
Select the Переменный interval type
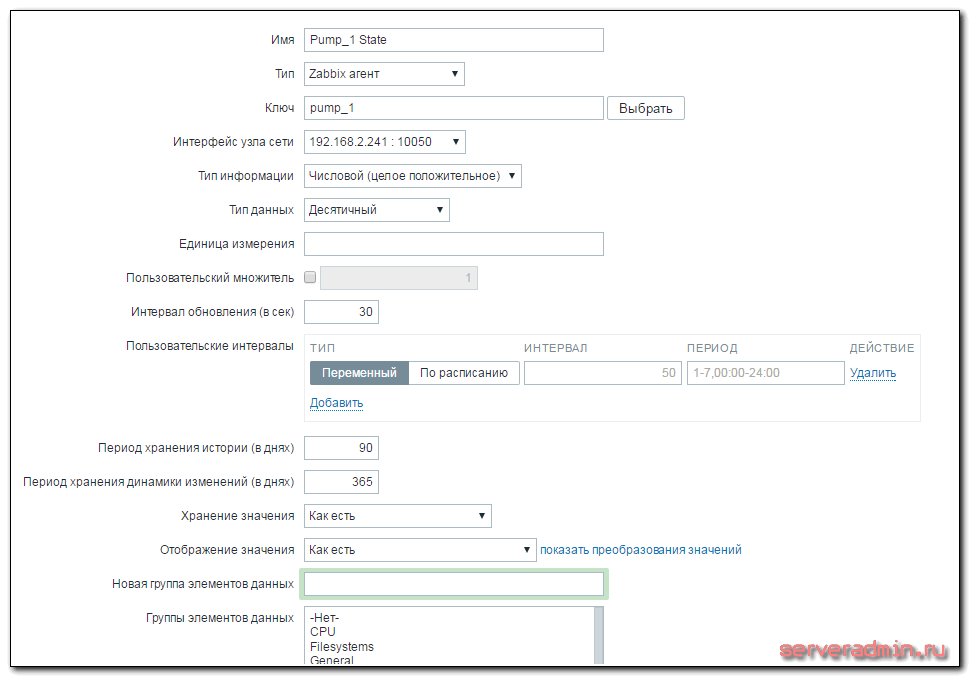click(359, 373)
